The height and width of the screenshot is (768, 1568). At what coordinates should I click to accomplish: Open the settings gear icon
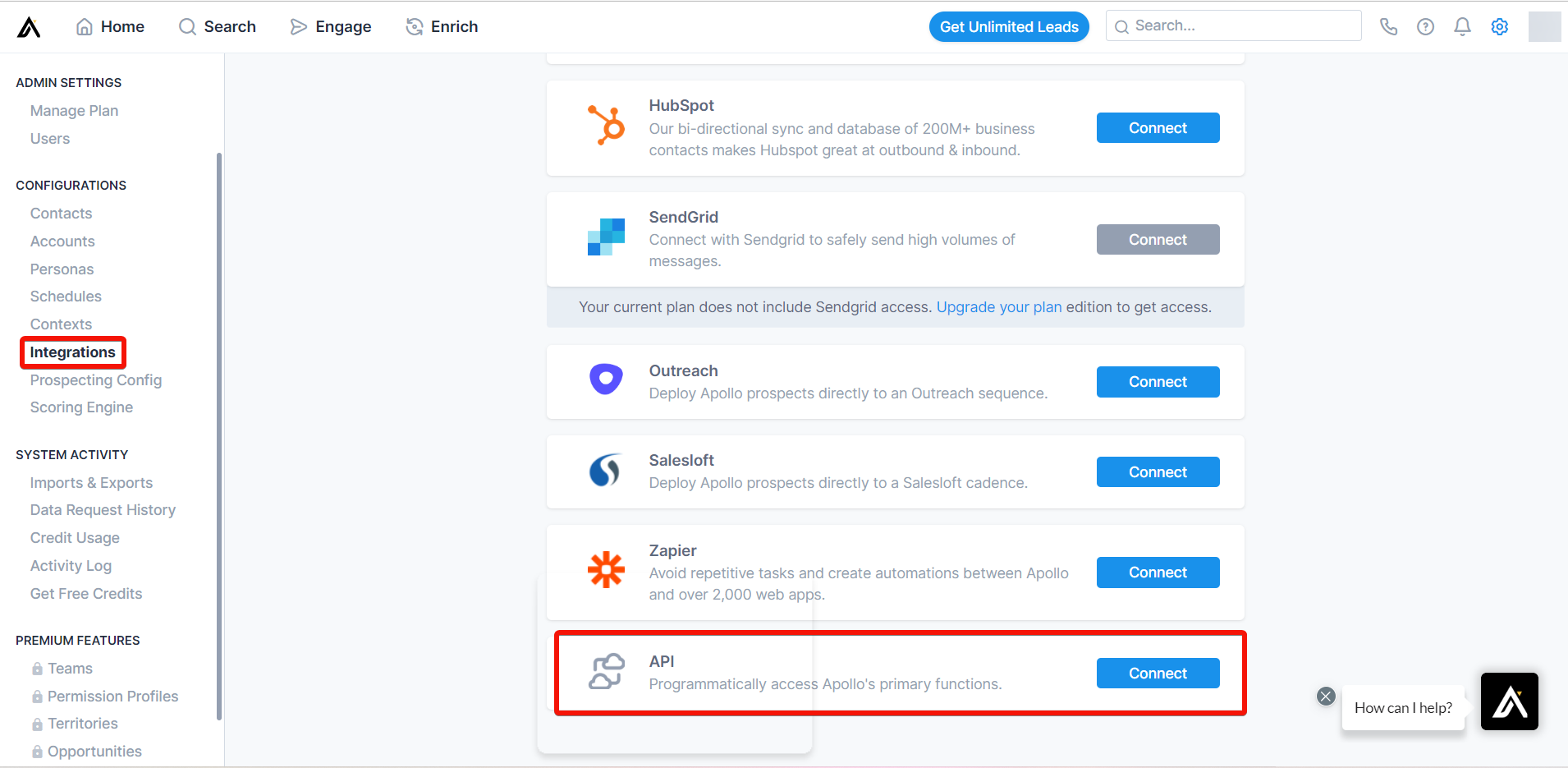[x=1500, y=26]
